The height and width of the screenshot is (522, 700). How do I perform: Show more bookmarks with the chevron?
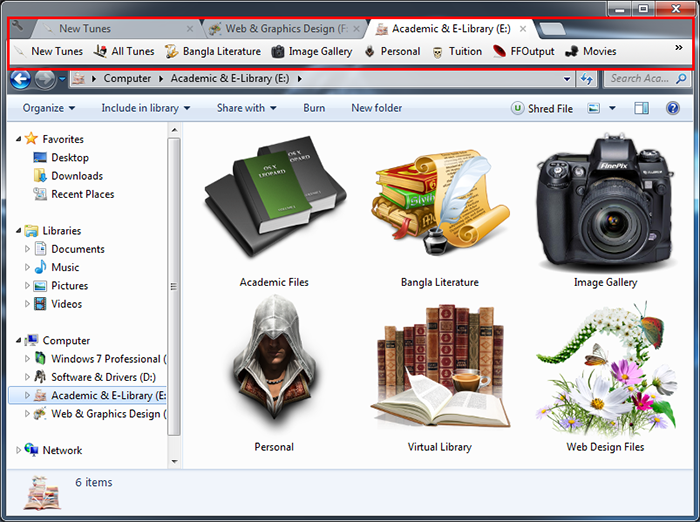coord(679,48)
